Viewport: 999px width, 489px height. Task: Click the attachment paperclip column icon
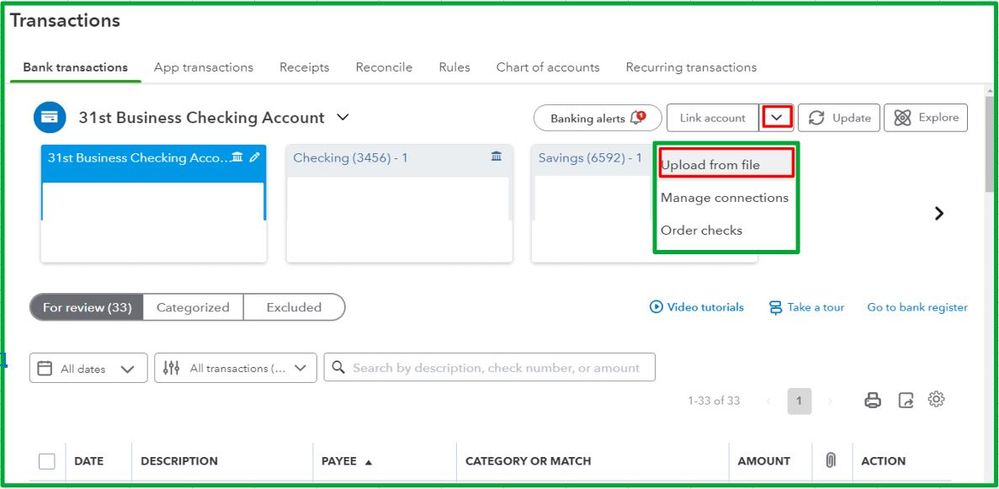pos(830,460)
